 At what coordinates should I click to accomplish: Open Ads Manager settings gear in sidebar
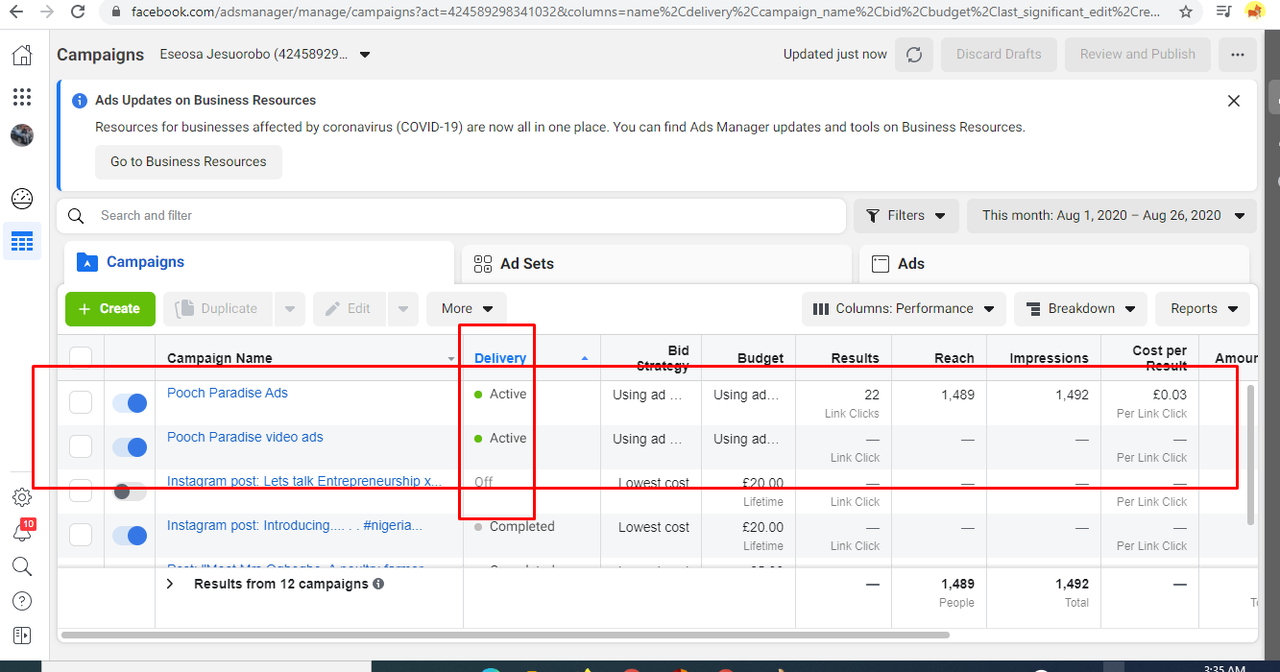click(21, 497)
